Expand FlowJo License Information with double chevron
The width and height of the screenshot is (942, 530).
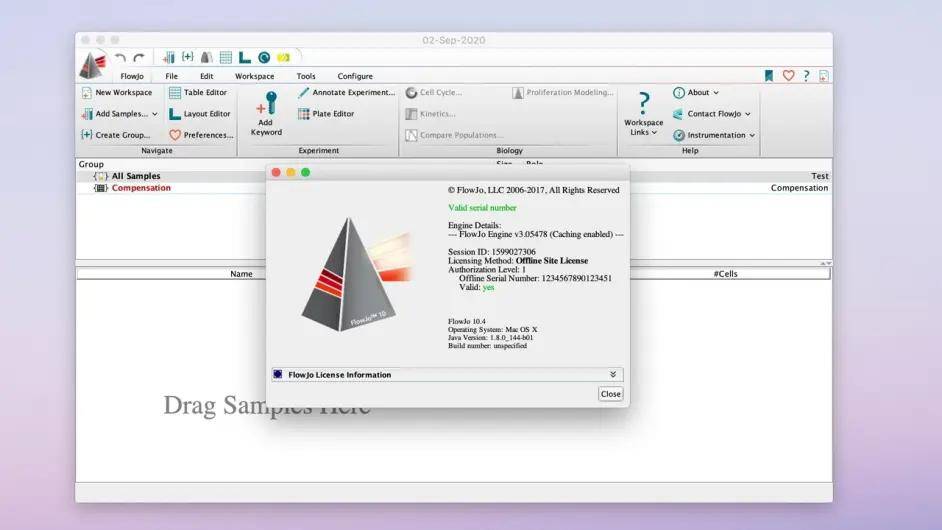pyautogui.click(x=613, y=374)
